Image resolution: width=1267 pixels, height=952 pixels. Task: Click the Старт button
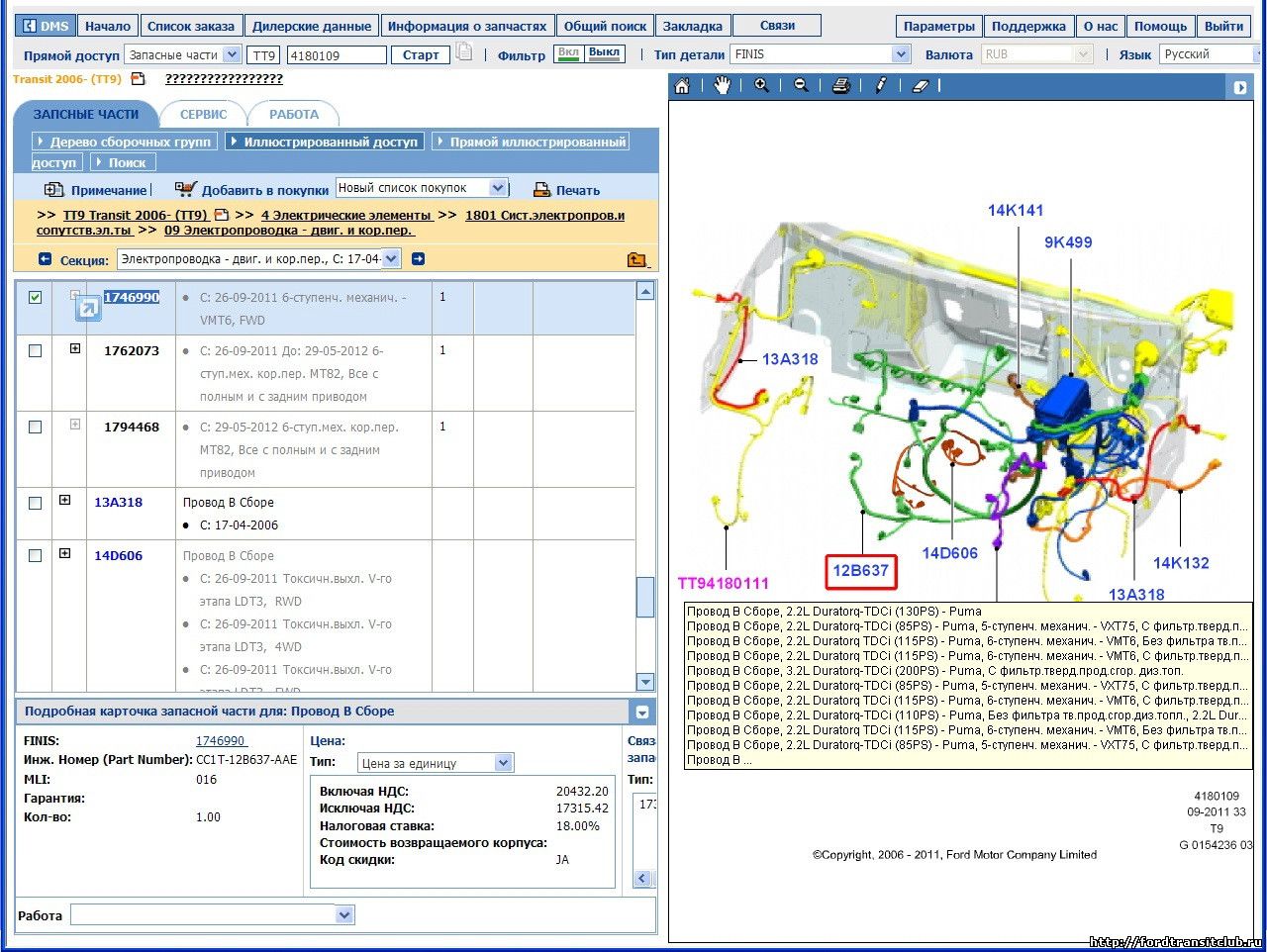pos(421,55)
